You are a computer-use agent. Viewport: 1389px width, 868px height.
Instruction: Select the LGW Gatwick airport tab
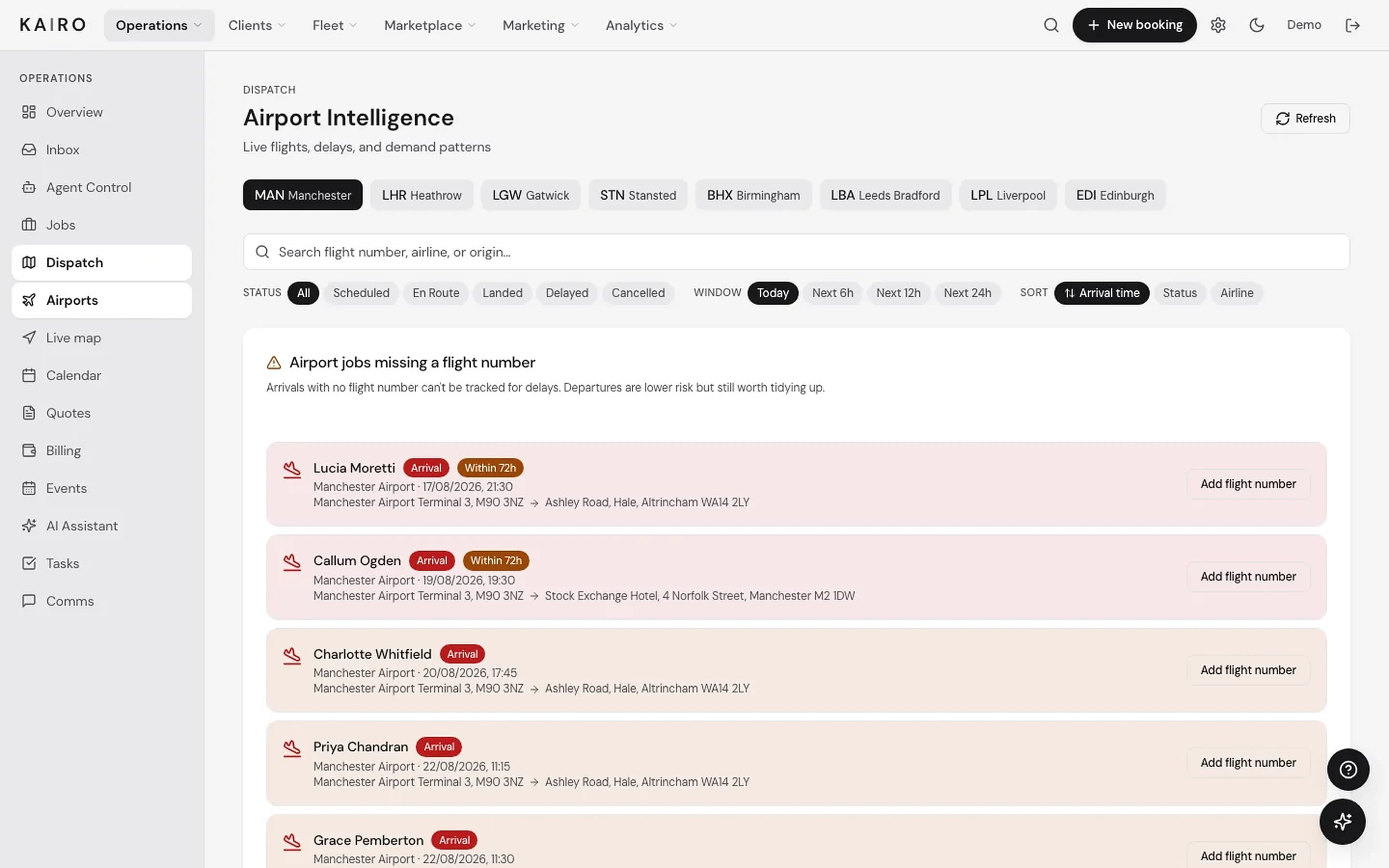(531, 195)
